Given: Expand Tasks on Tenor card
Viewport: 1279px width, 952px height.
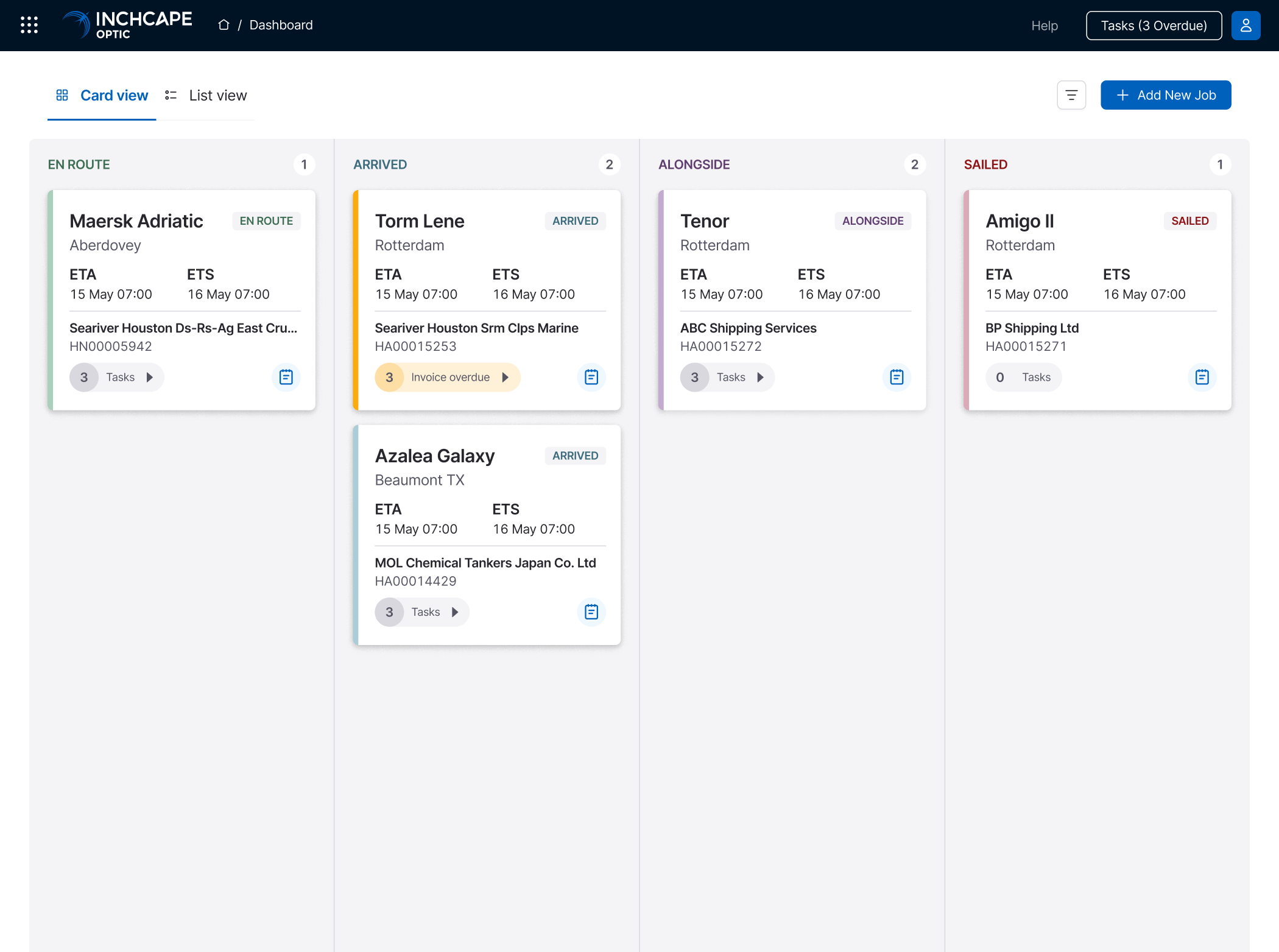Looking at the screenshot, I should [727, 377].
